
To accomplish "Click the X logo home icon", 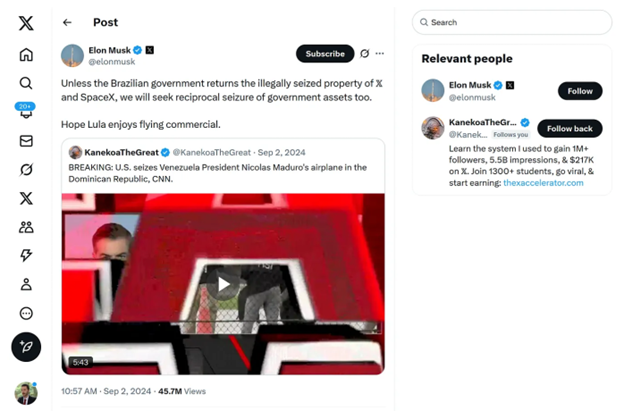I will (26, 24).
